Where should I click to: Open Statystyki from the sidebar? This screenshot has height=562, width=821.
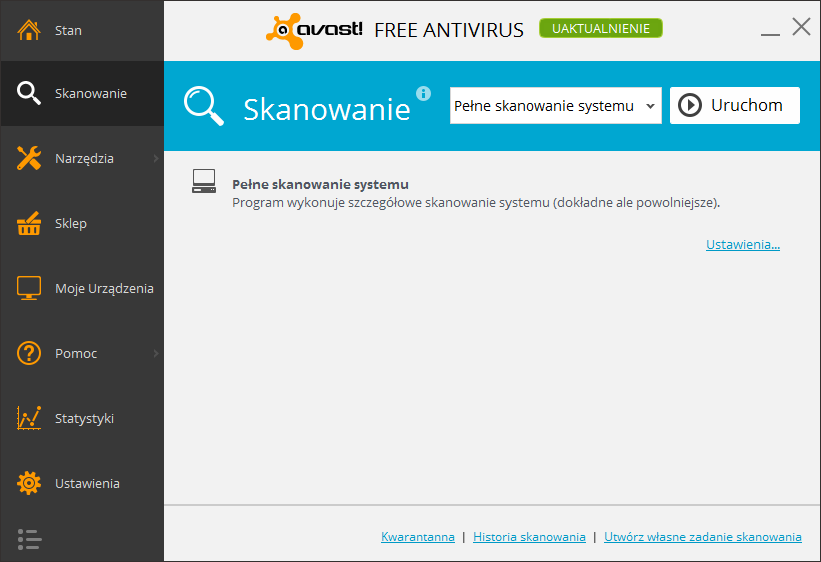coord(82,418)
